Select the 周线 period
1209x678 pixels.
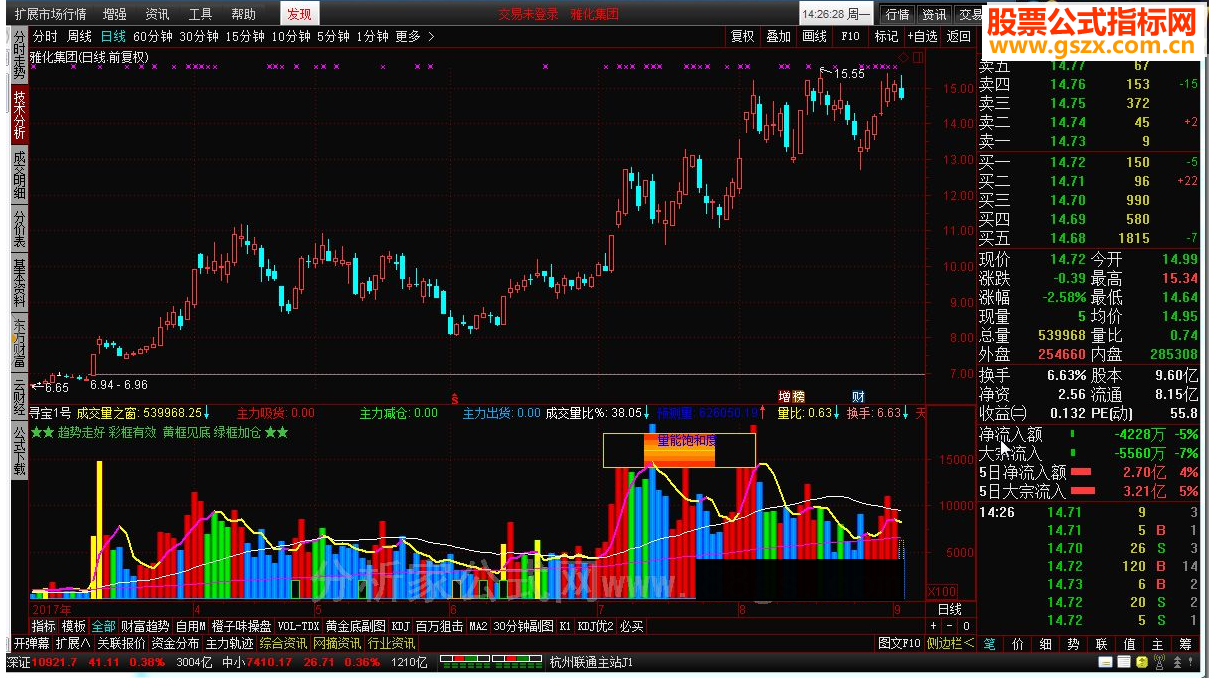click(x=80, y=37)
